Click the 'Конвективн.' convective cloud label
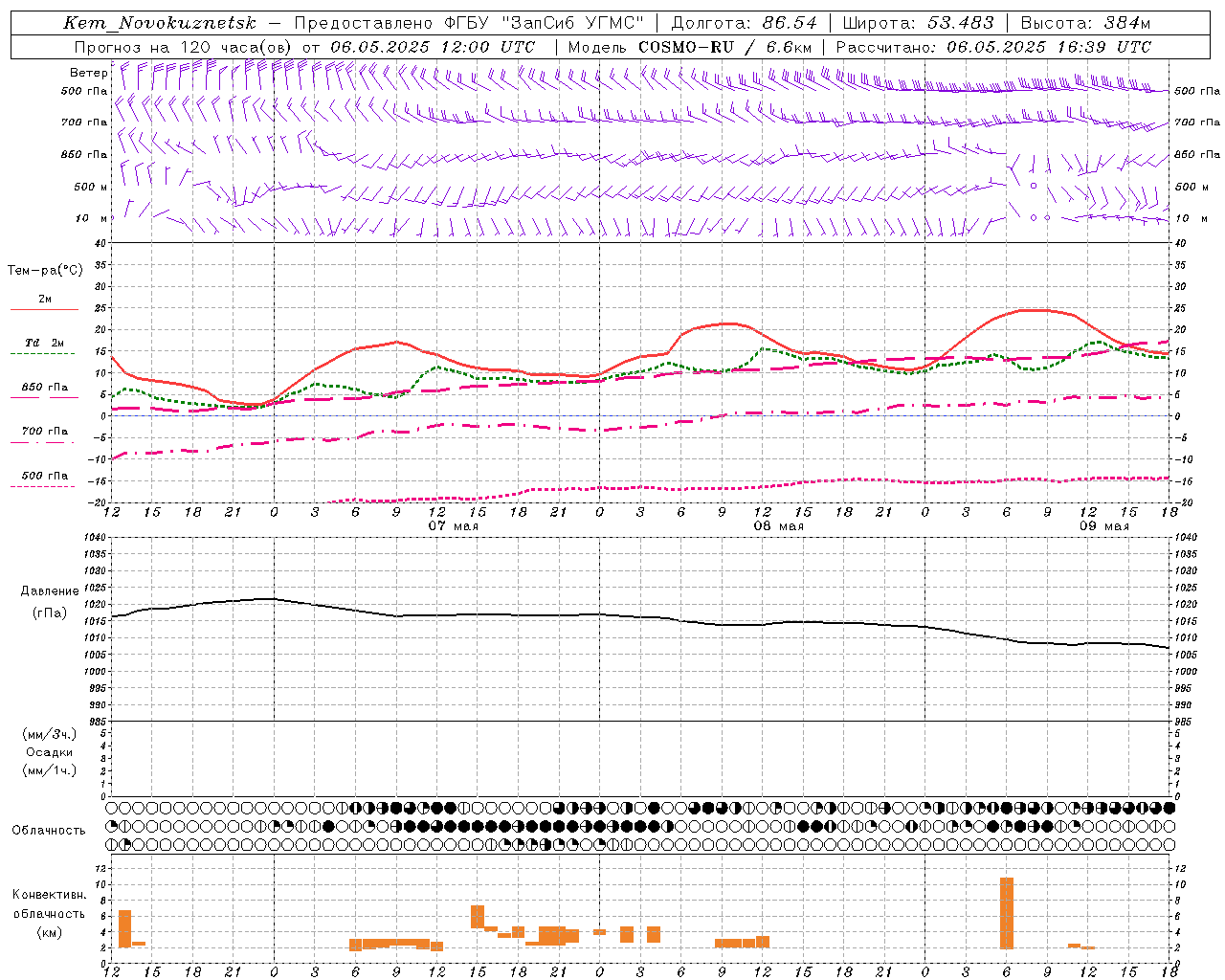Image resolution: width=1225 pixels, height=980 pixels. [49, 895]
